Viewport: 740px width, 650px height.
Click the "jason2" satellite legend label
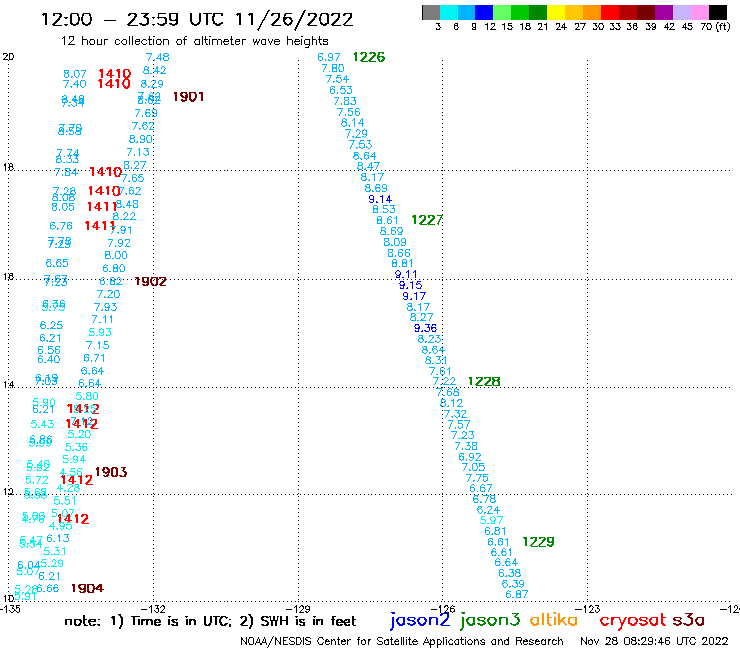[420, 620]
